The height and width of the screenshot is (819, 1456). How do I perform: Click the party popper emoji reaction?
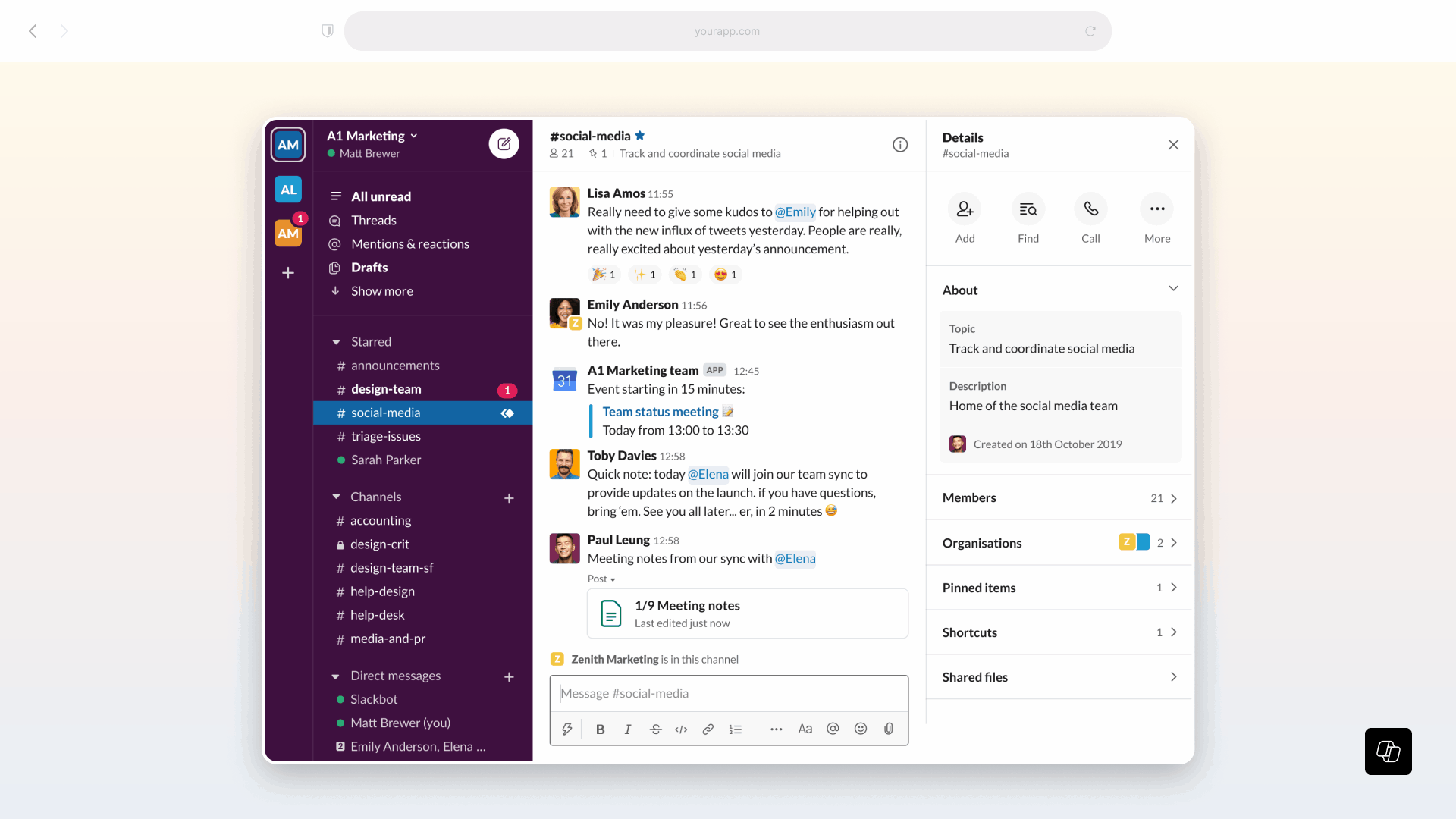(x=604, y=275)
